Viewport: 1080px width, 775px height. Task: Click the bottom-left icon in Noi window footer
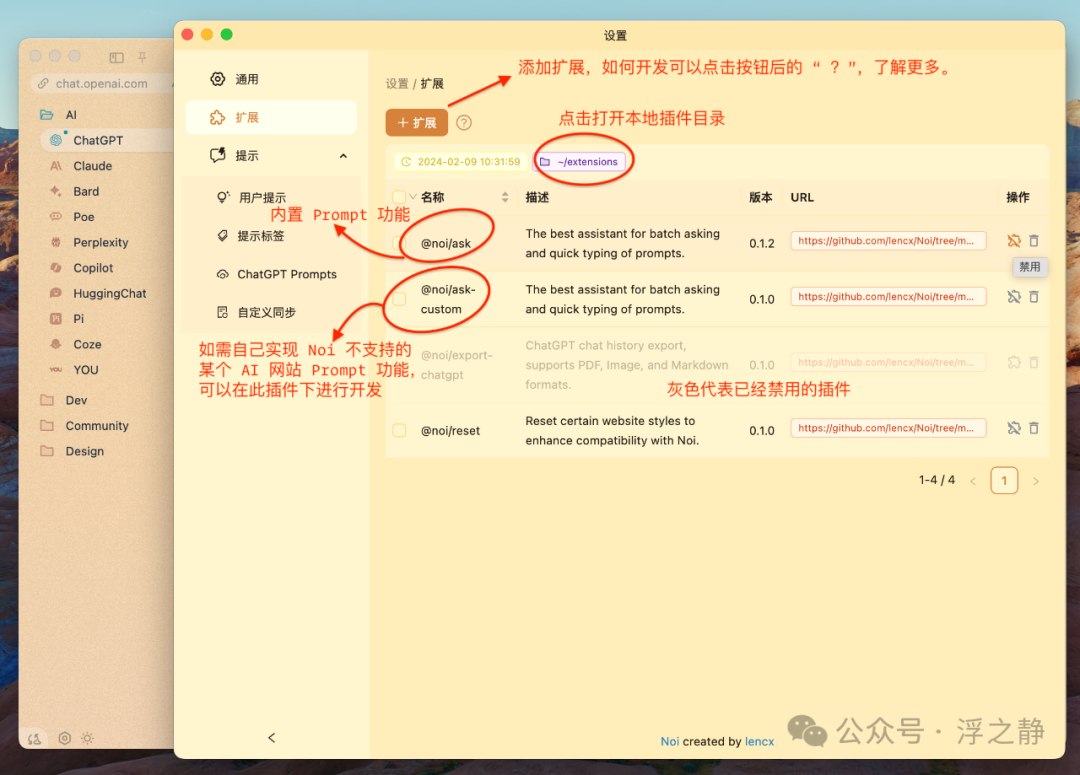click(x=34, y=738)
